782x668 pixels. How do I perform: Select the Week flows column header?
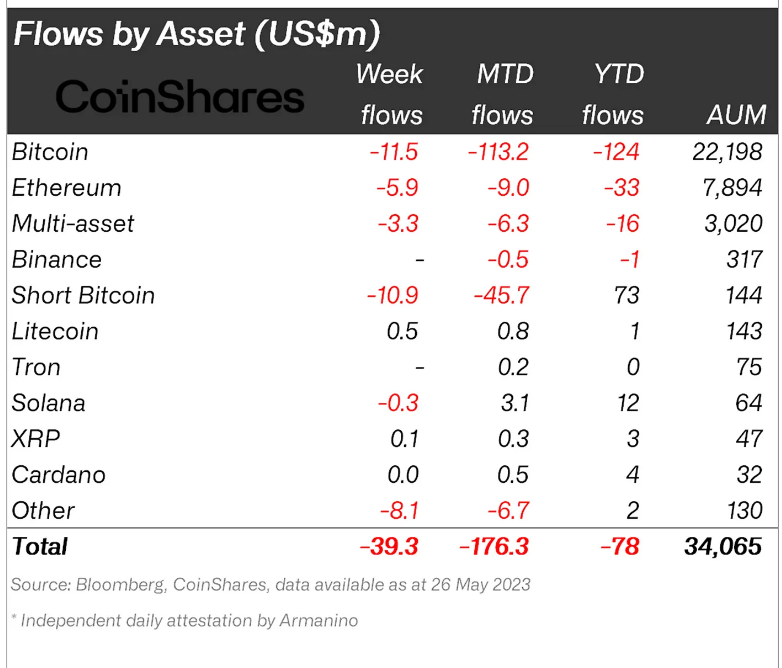click(x=390, y=94)
